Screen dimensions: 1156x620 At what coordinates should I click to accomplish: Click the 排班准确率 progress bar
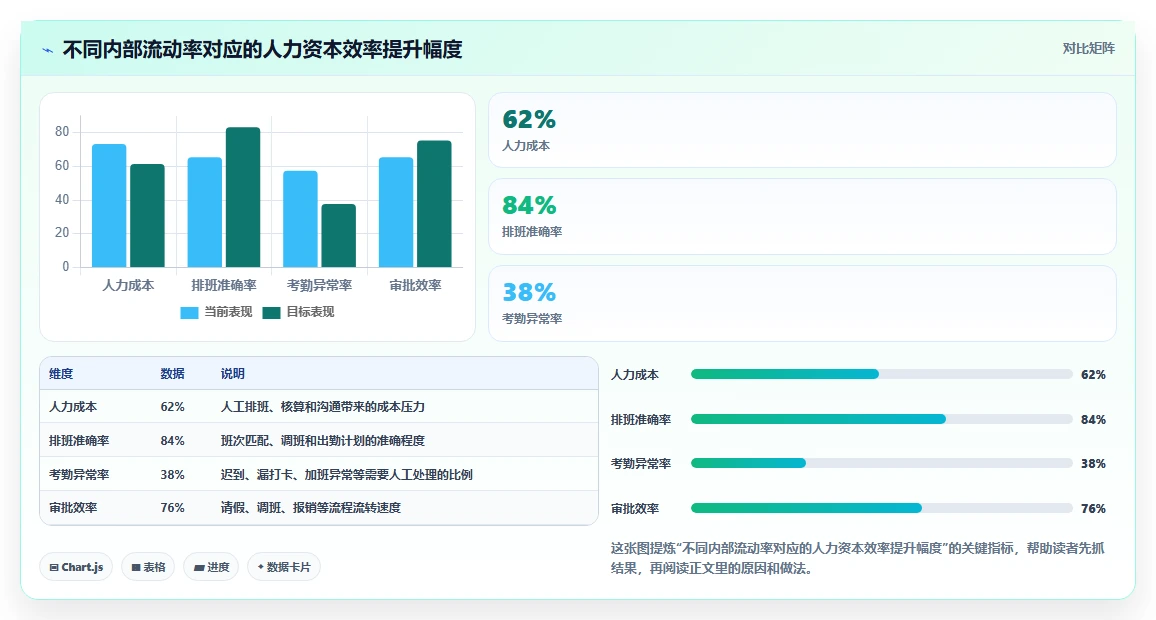pyautogui.click(x=881, y=419)
